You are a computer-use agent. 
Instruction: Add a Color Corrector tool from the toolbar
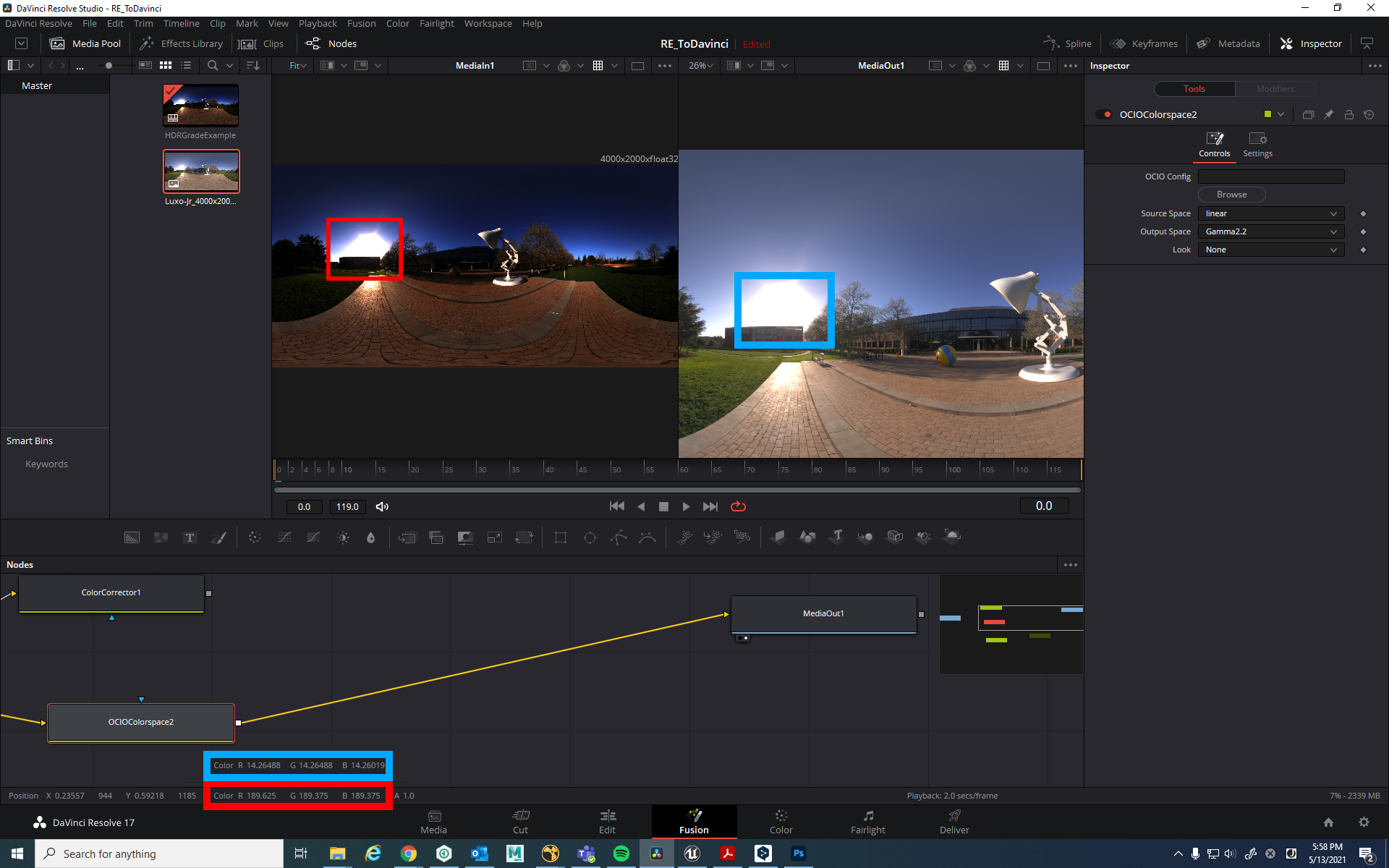point(255,537)
